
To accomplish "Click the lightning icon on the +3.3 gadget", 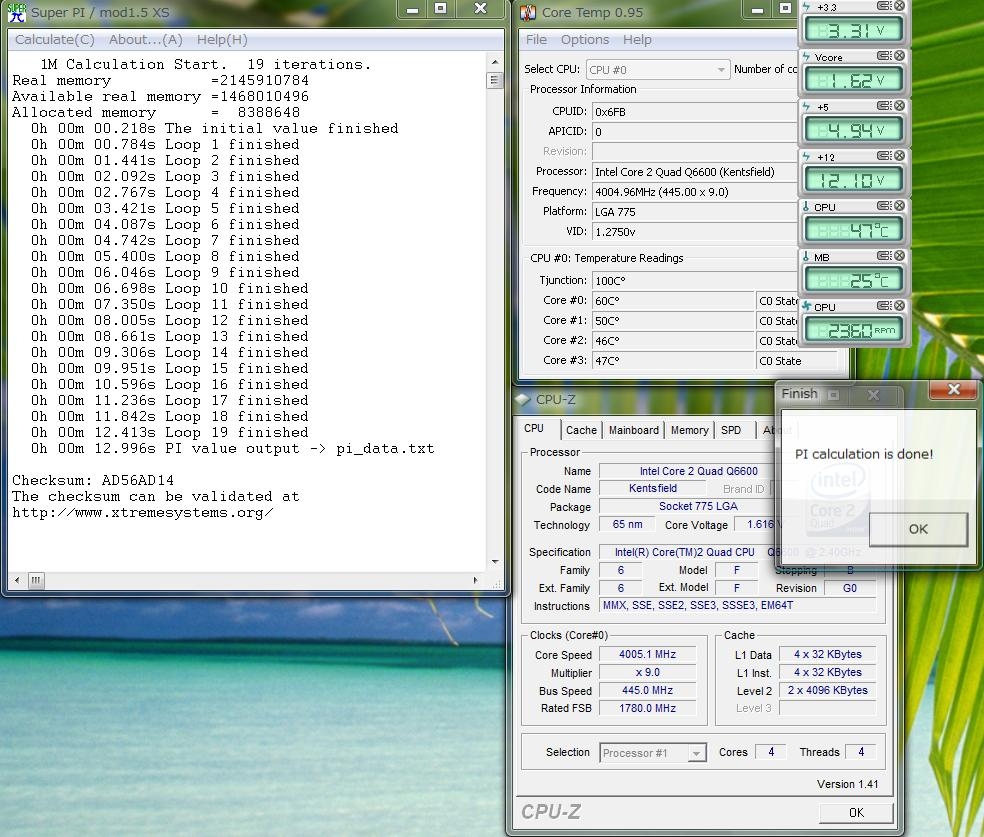I will click(807, 7).
